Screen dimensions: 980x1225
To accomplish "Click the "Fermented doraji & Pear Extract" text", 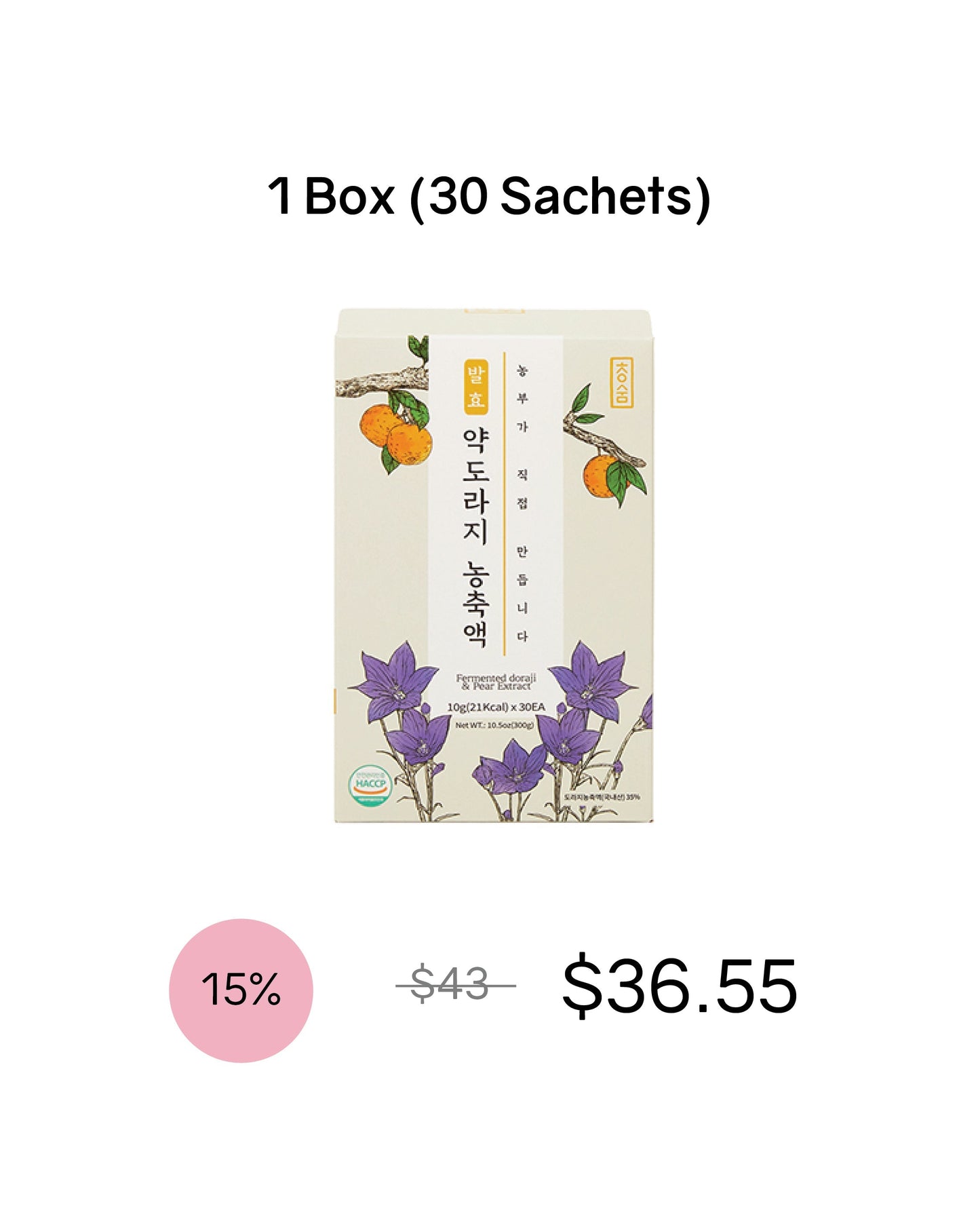I will click(496, 682).
